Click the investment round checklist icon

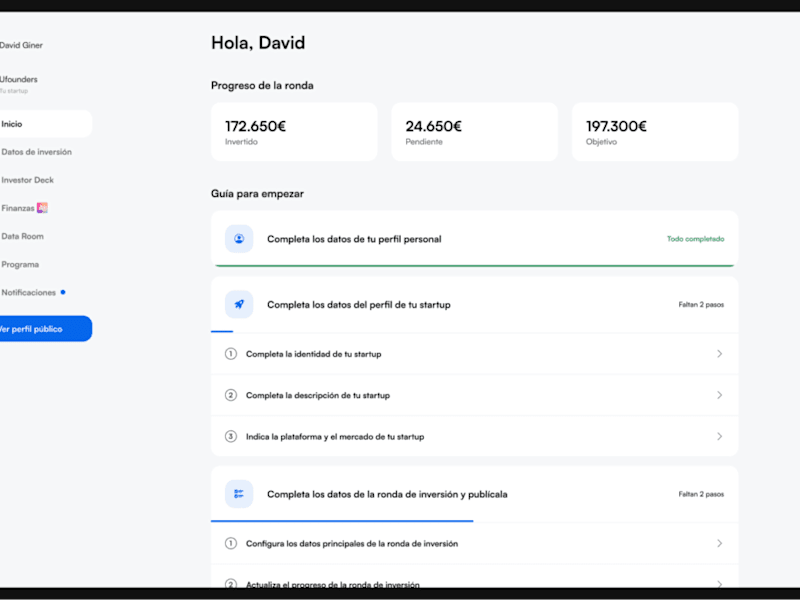pos(239,494)
